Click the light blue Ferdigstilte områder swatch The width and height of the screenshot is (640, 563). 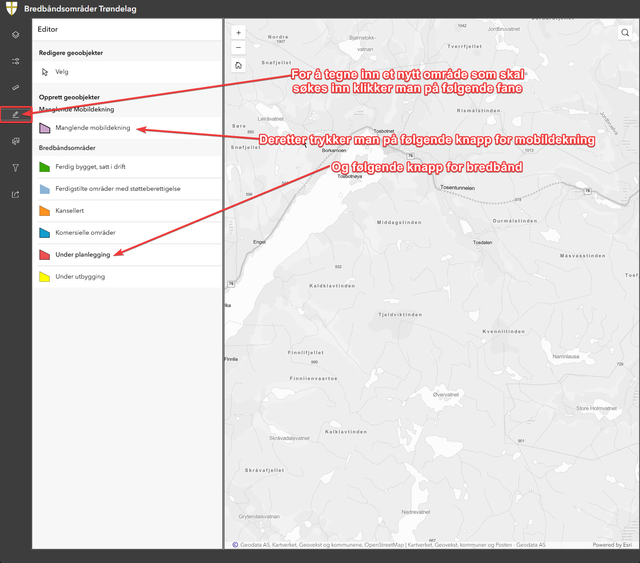tap(44, 189)
